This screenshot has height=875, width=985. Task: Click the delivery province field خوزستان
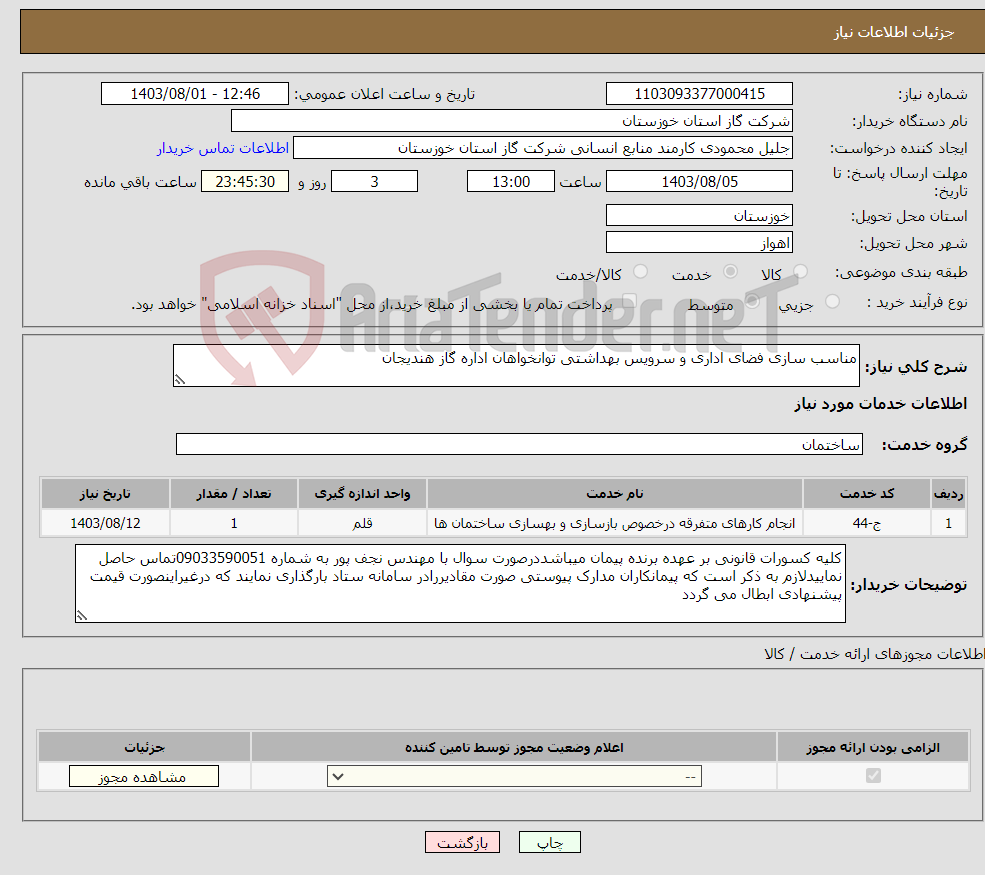699,215
